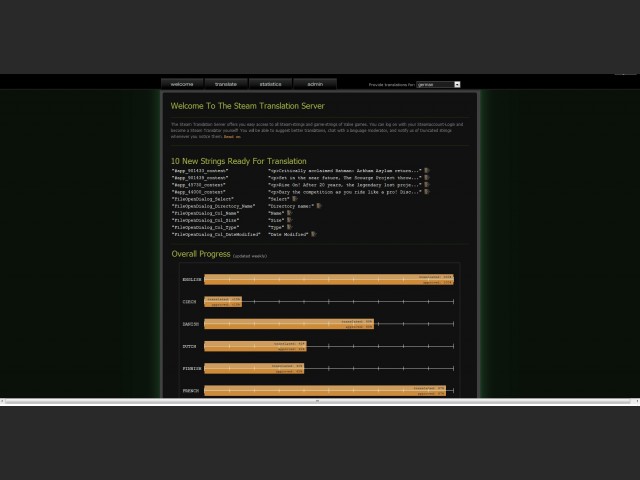The width and height of the screenshot is (640, 480).
Task: Click edit icon next to "Select" string
Action: click(x=294, y=199)
